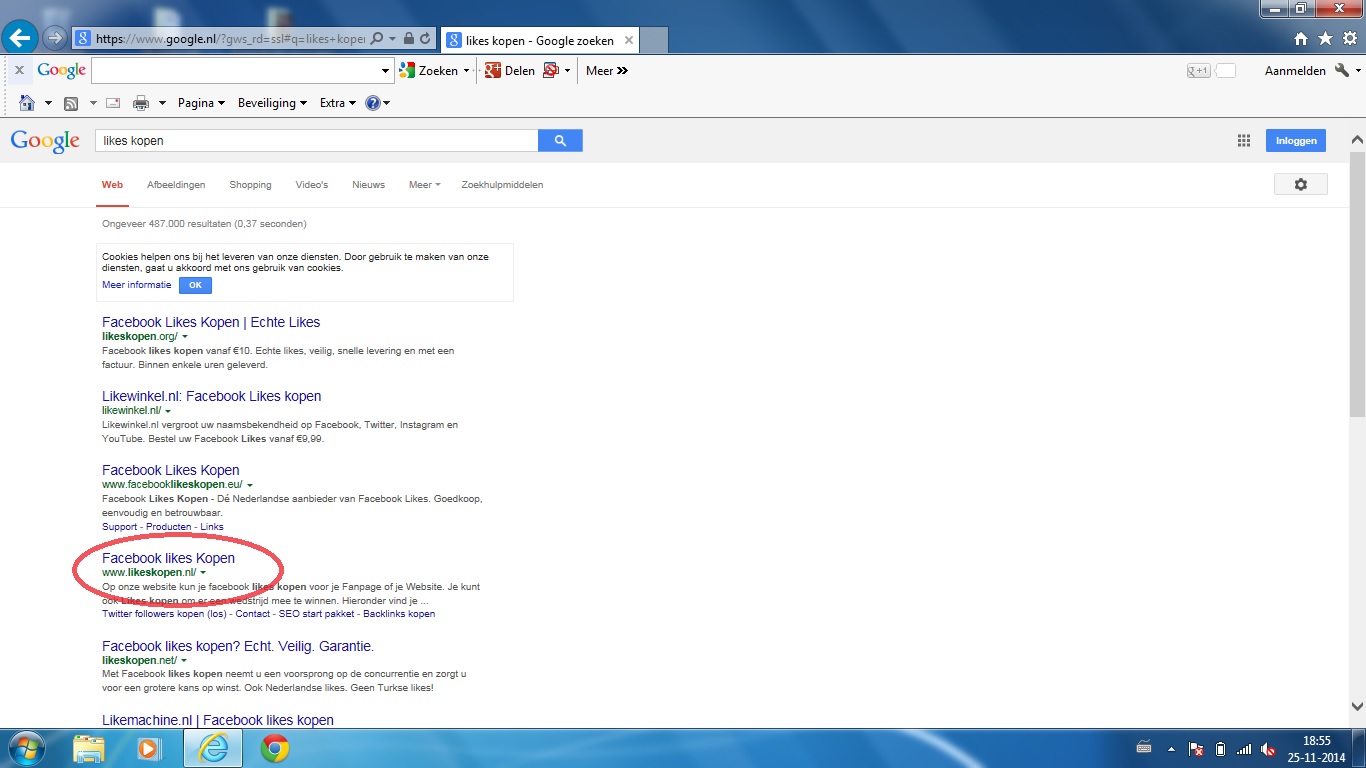Click the RSS feeds icon in command bar
1366x768 pixels.
click(x=71, y=103)
